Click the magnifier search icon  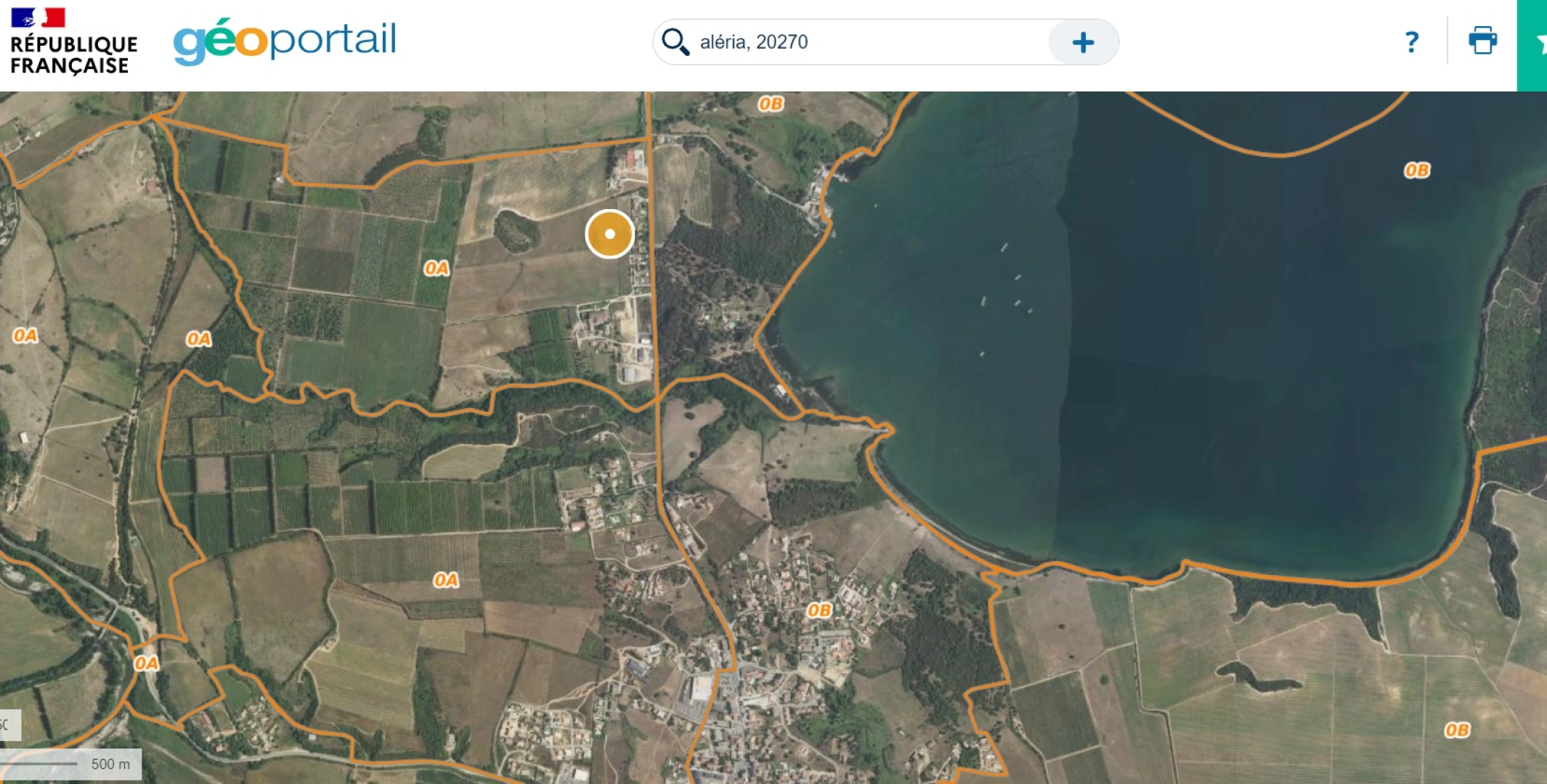coord(675,42)
